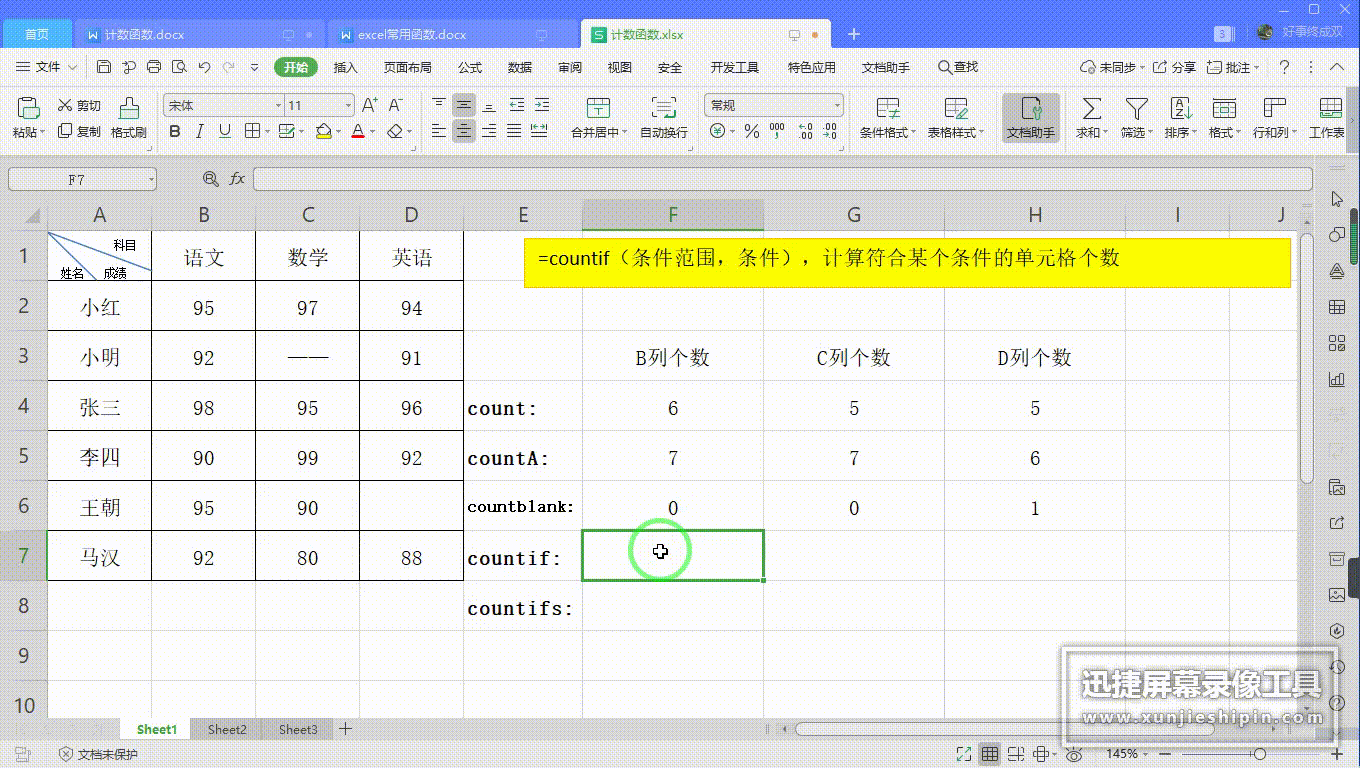Viewport: 1360px width, 768px height.
Task: Expand the font color dropdown arrow
Action: click(372, 132)
